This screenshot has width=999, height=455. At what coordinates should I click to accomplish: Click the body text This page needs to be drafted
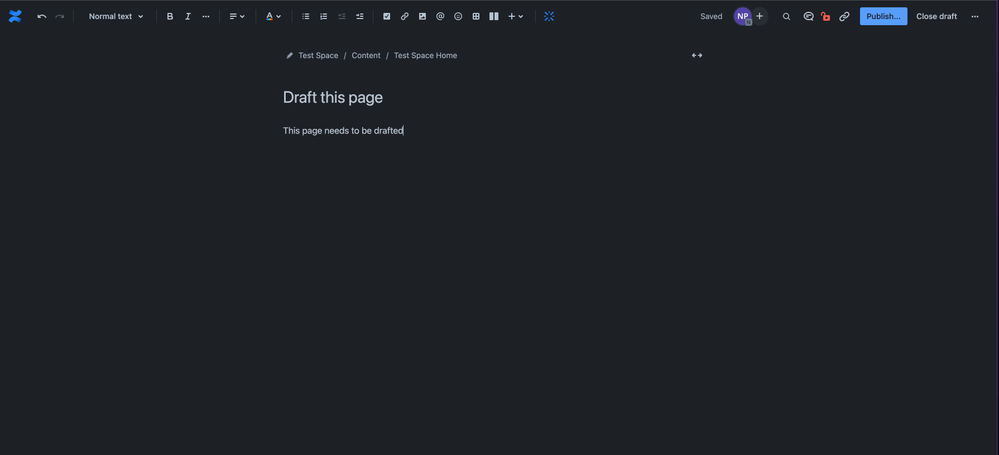pyautogui.click(x=343, y=131)
